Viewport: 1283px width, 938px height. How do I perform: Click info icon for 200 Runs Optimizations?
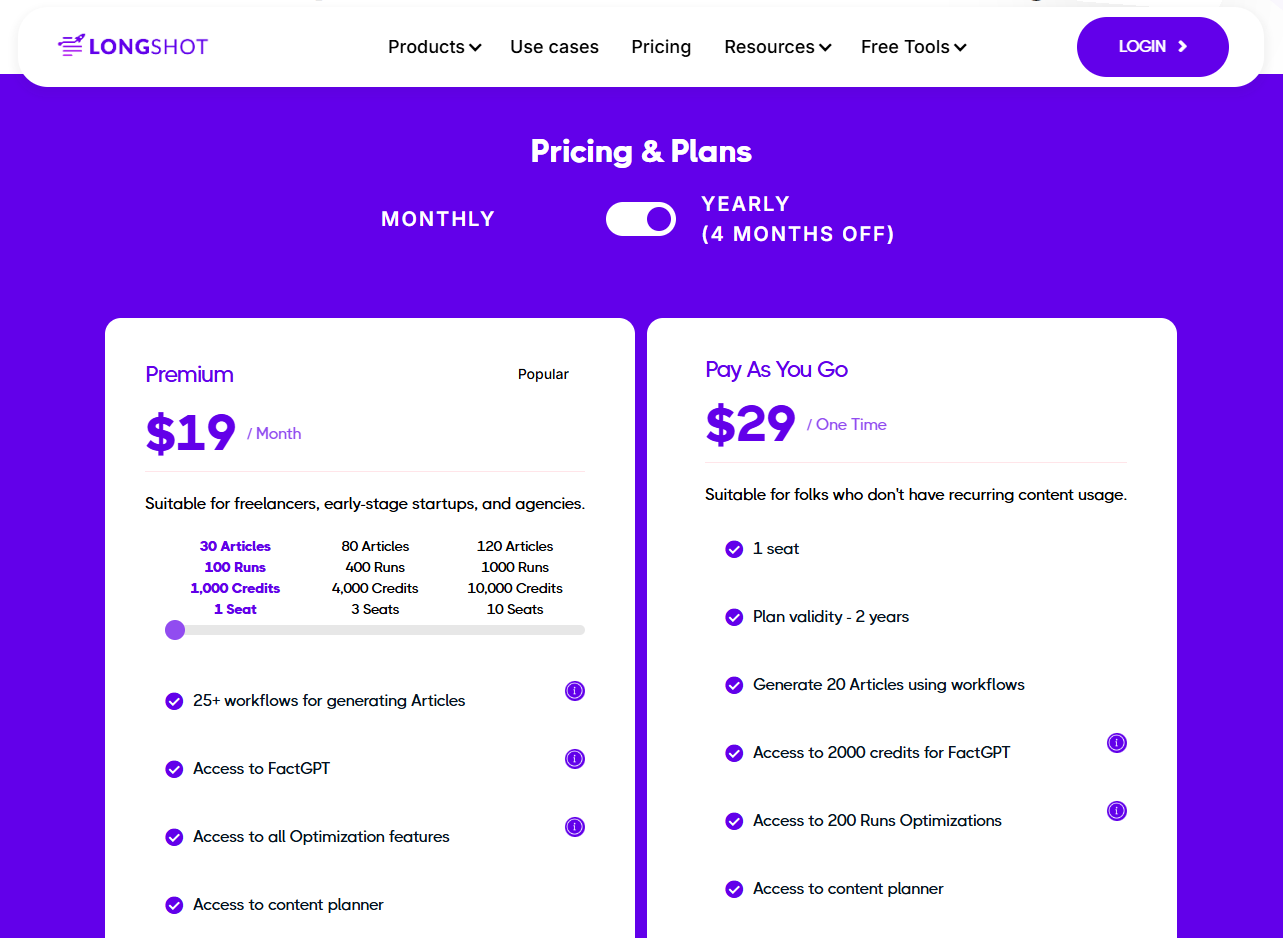point(1117,811)
